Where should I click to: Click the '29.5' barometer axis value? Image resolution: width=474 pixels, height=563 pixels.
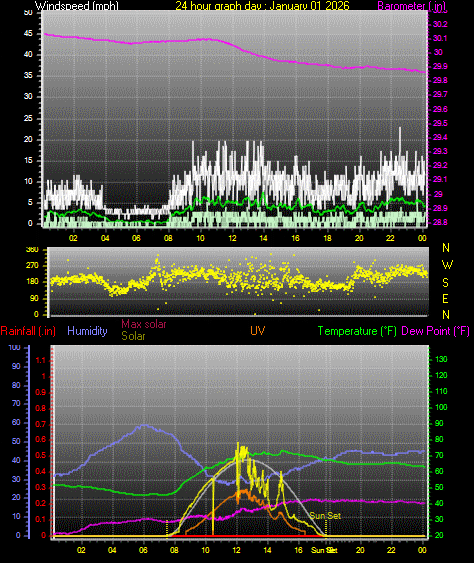pos(440,123)
